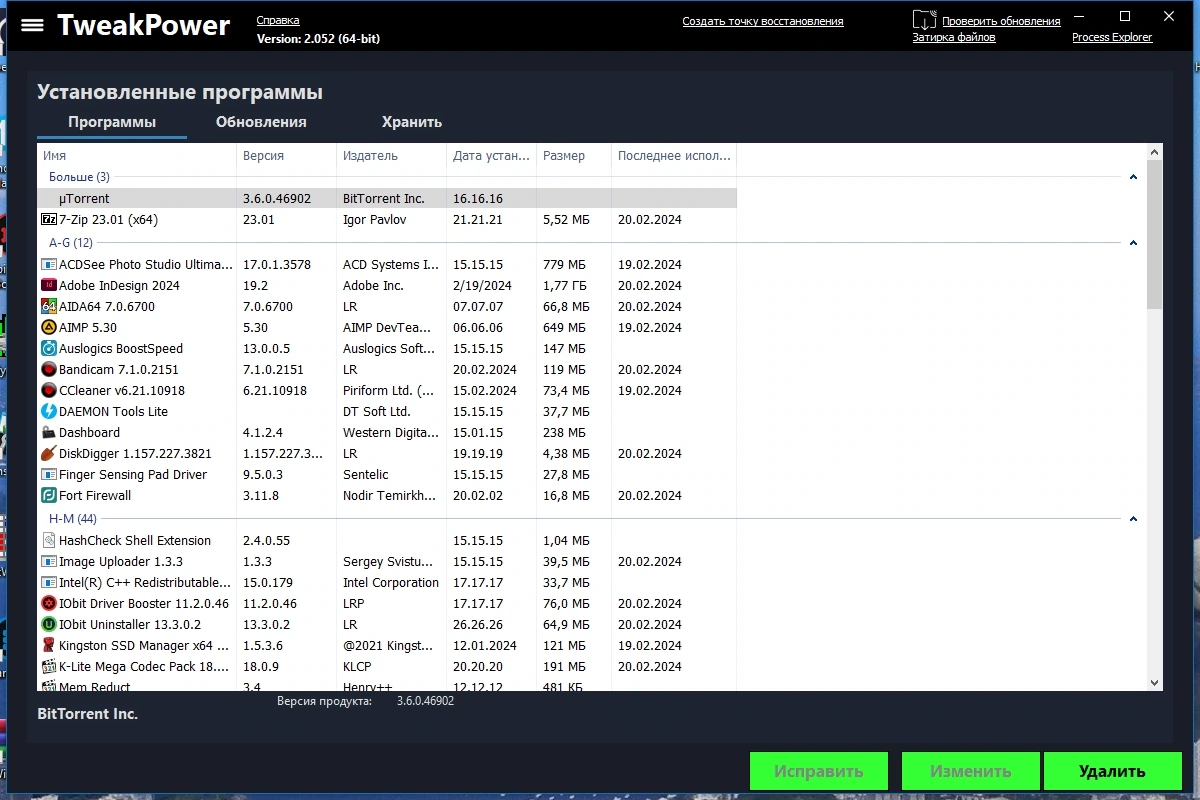The image size is (1200, 800).
Task: Click the check updates icon
Action: pos(924,20)
